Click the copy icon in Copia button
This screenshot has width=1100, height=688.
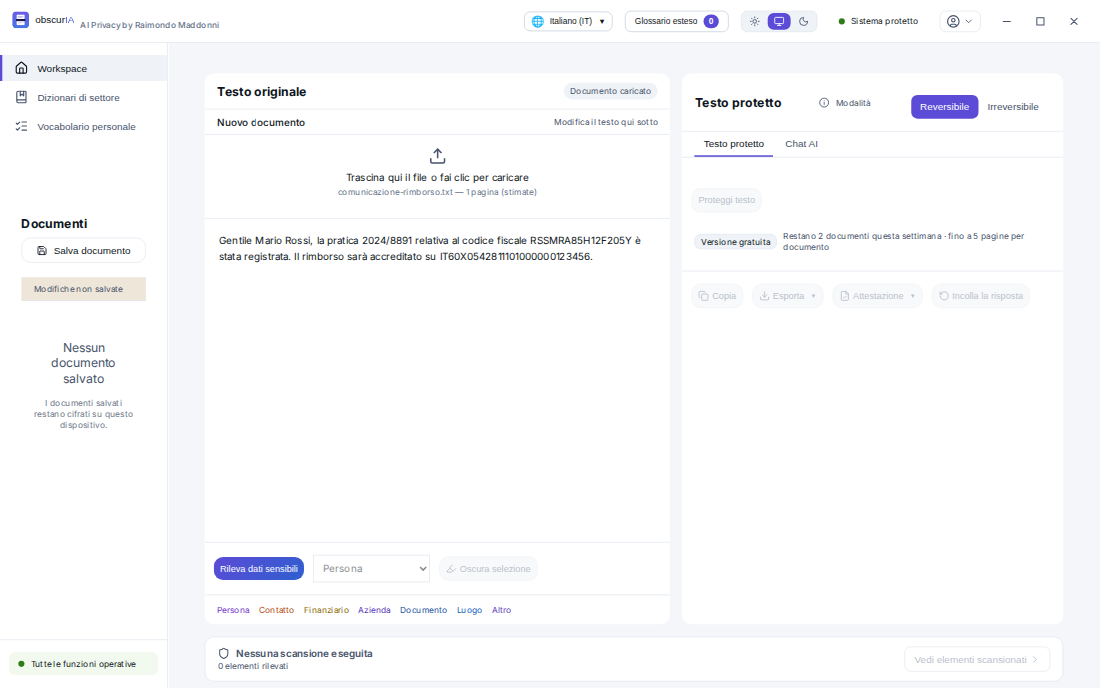[704, 296]
